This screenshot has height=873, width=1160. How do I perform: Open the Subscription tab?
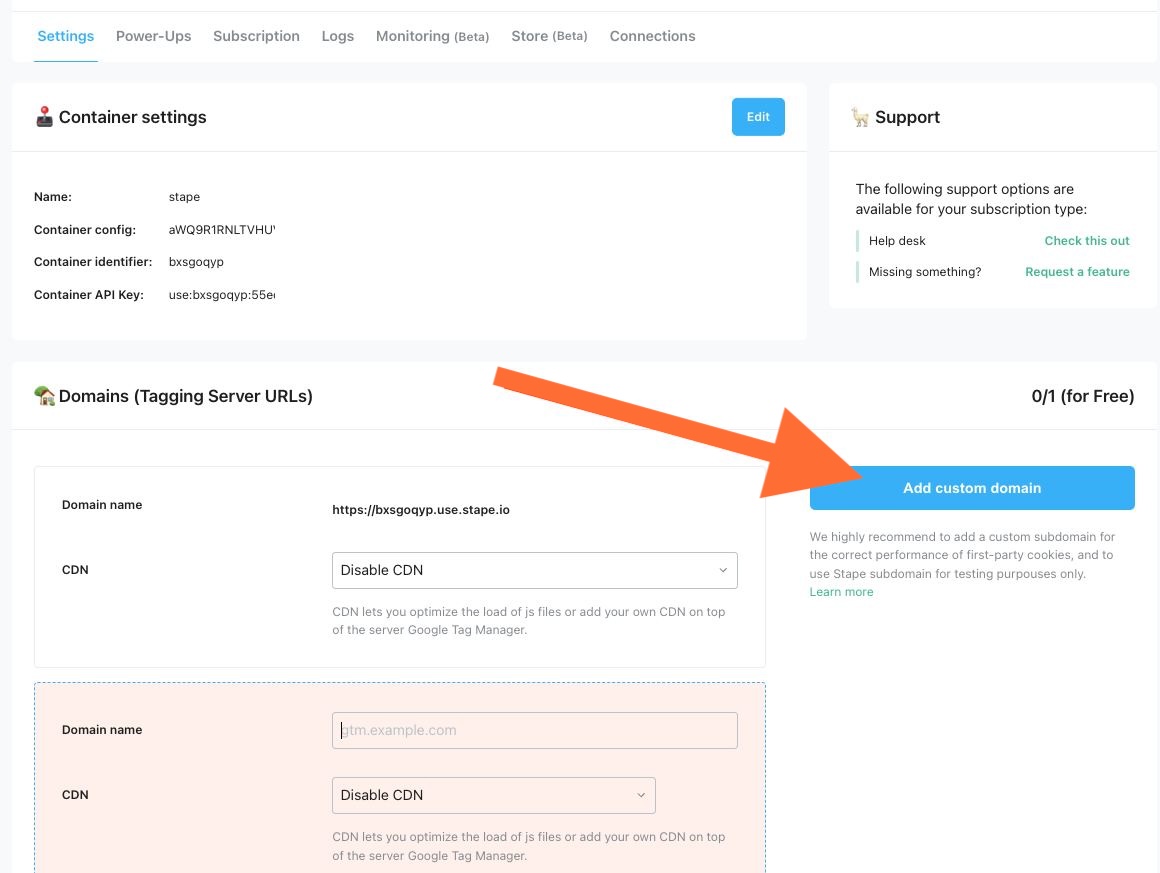256,36
